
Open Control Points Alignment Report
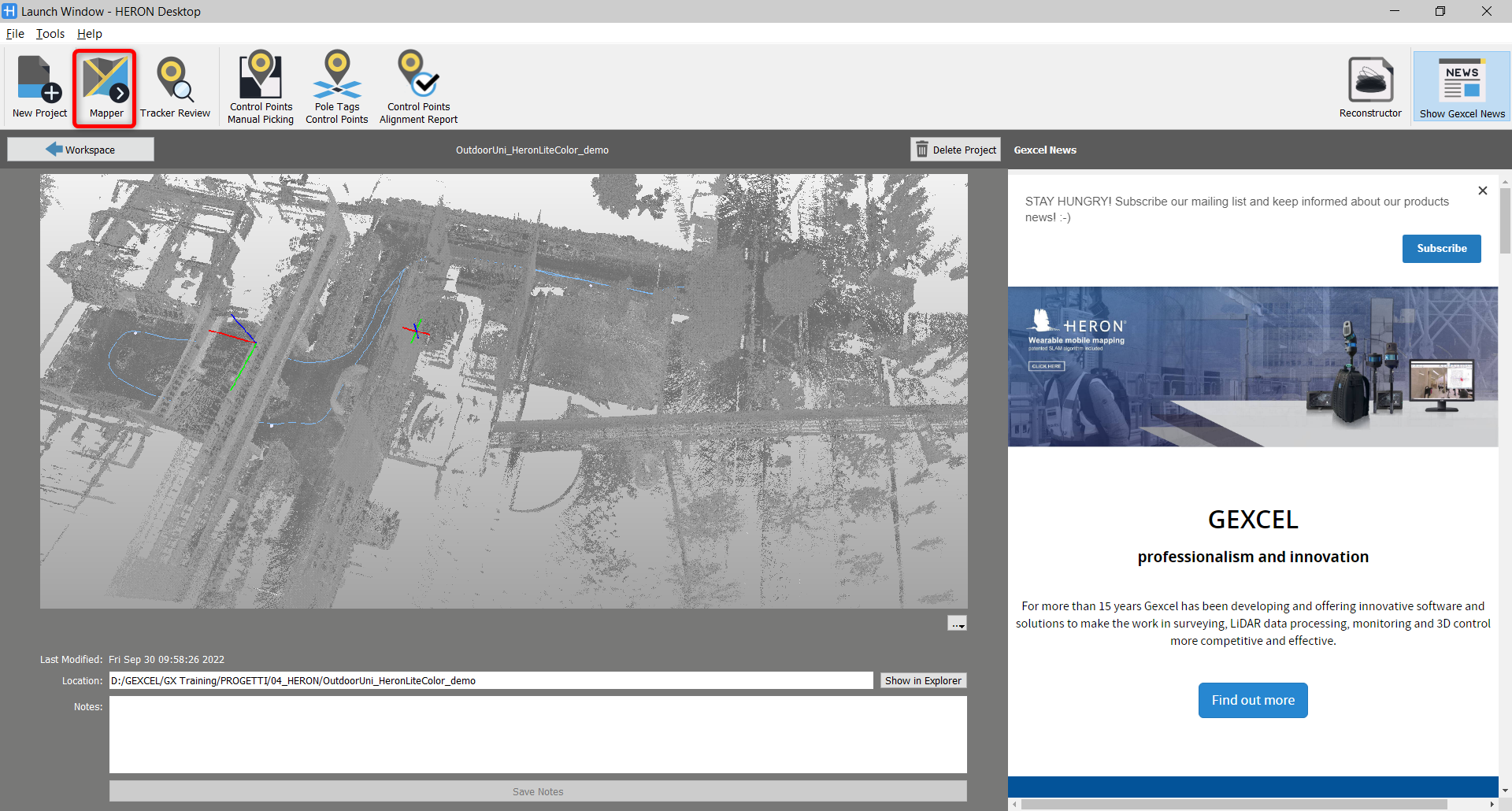tap(418, 87)
